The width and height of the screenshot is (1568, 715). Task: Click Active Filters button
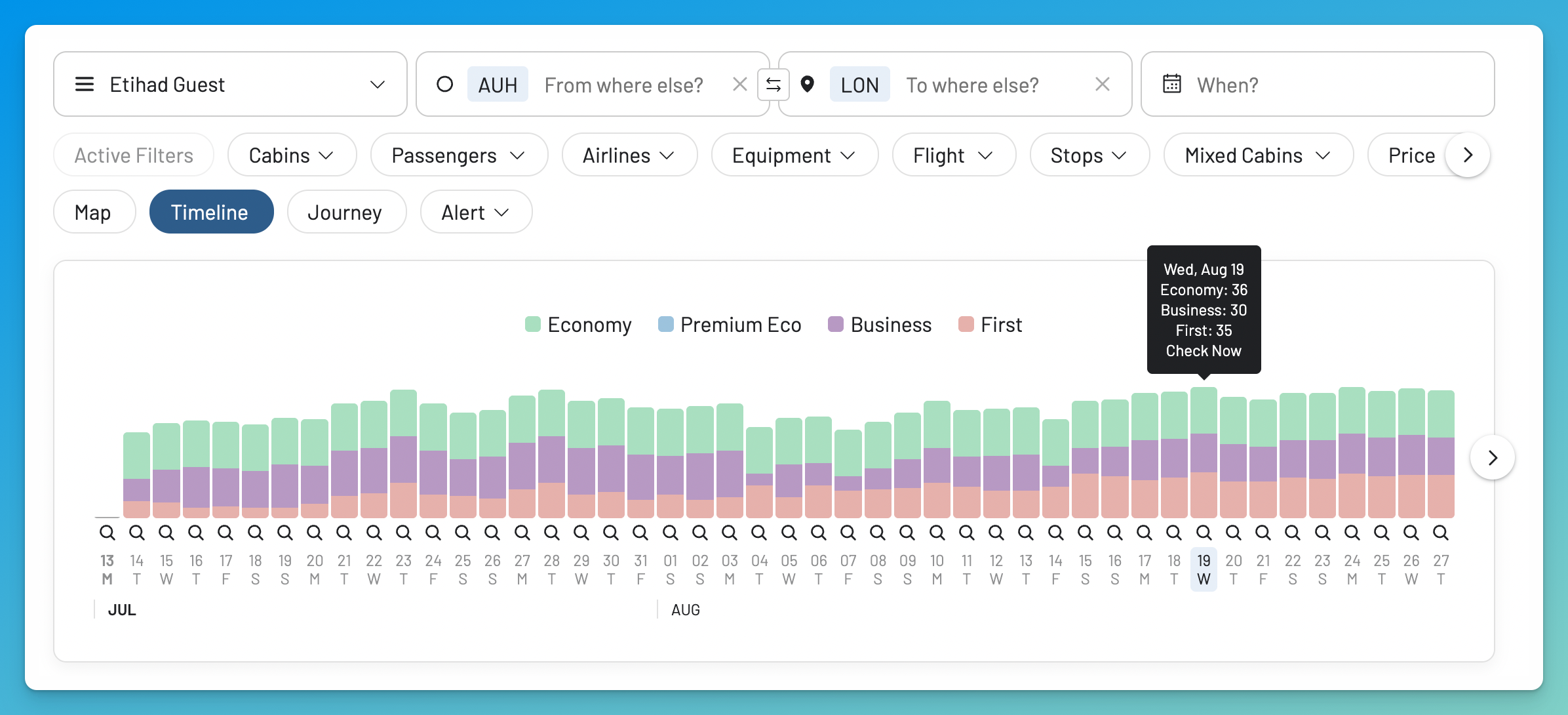pyautogui.click(x=134, y=155)
